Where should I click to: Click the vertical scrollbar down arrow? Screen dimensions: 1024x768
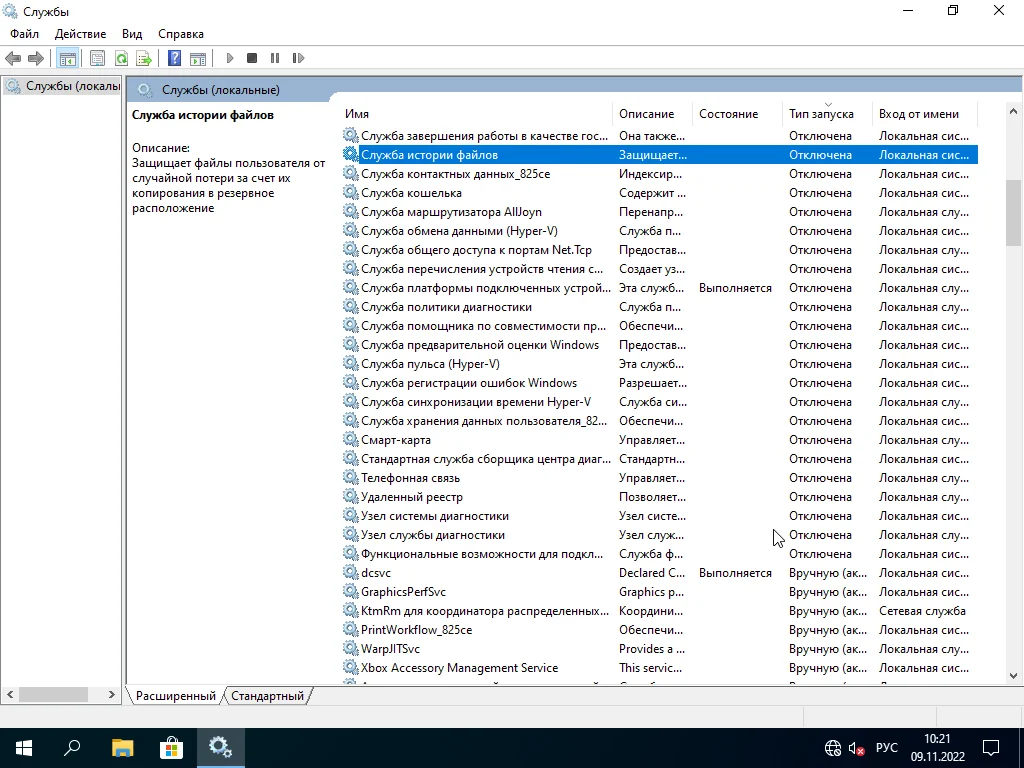(1013, 676)
